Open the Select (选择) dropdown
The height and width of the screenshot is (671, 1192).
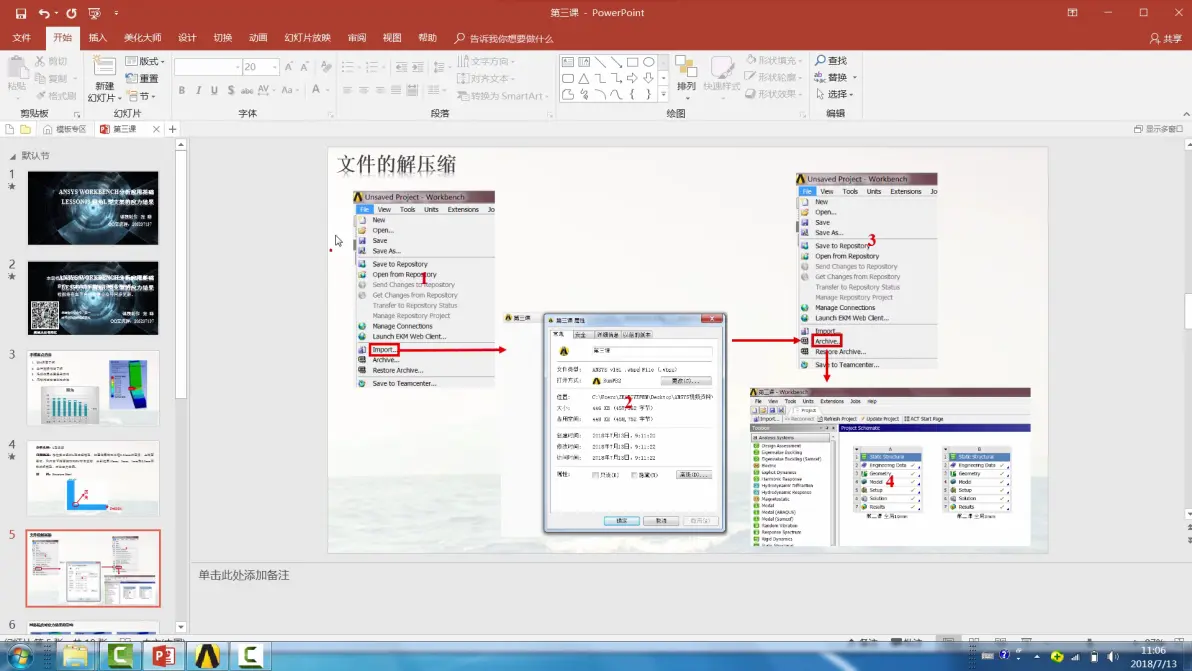coord(834,94)
